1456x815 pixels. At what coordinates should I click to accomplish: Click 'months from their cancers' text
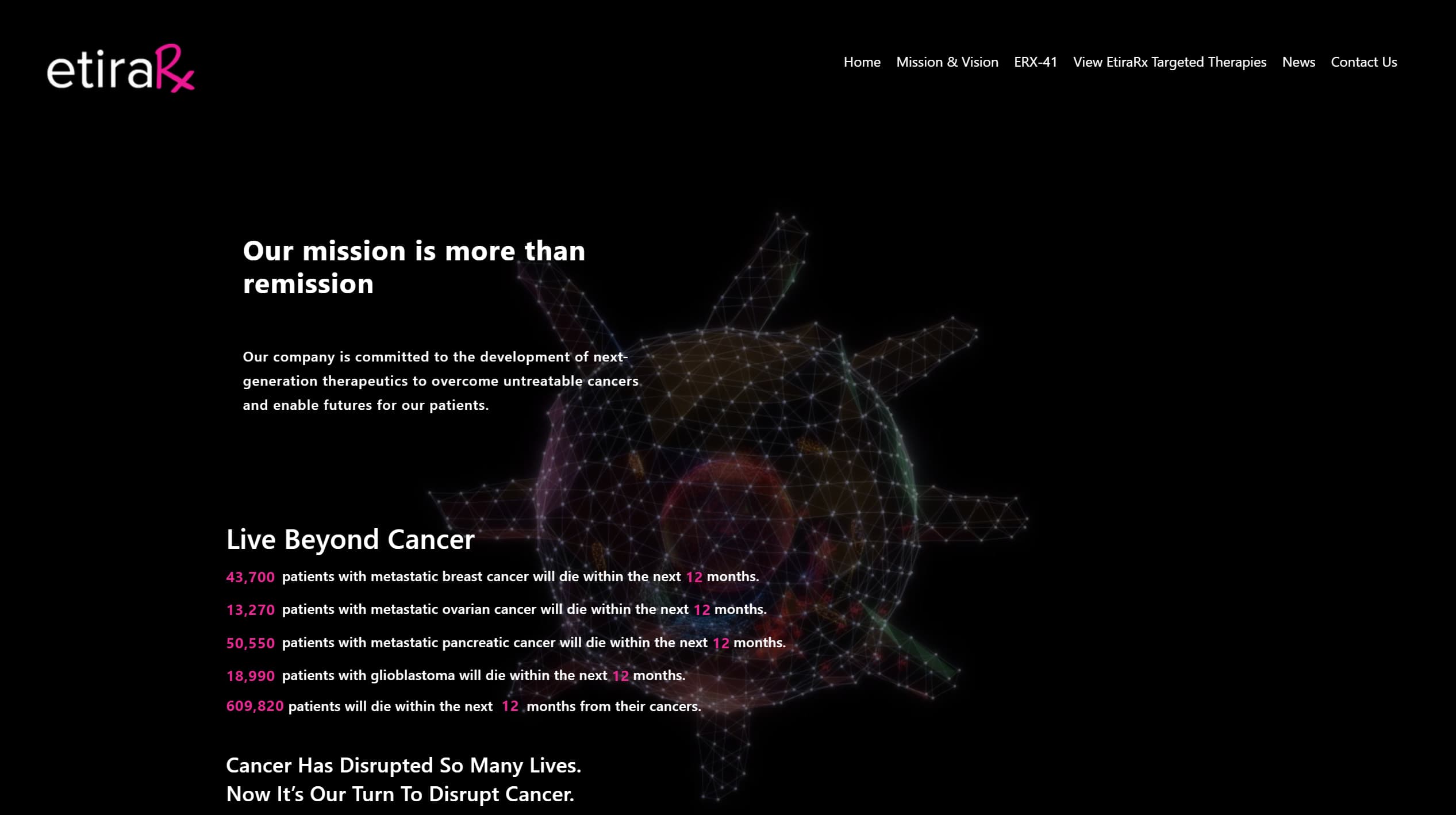click(614, 706)
